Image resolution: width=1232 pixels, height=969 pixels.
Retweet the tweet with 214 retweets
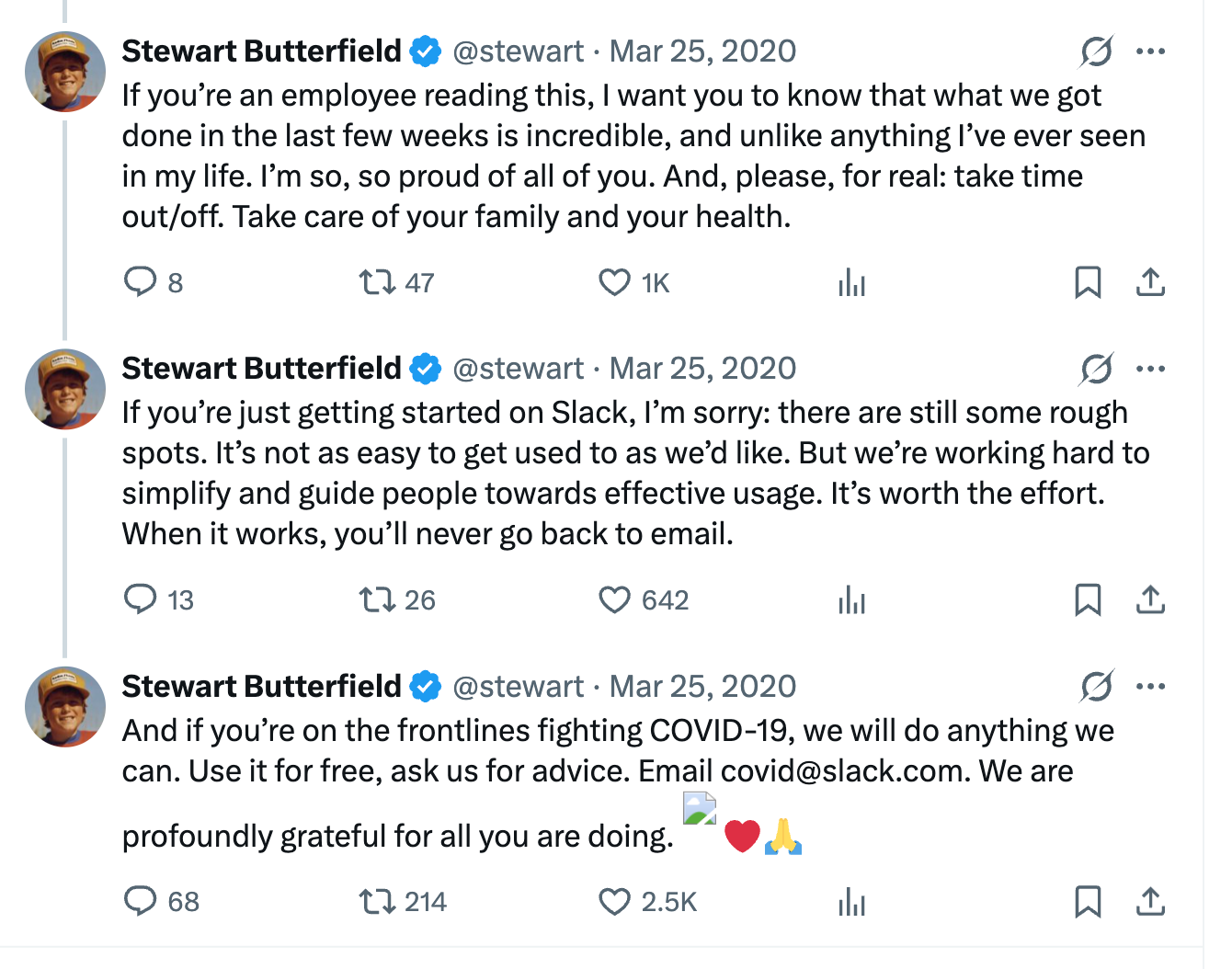pyautogui.click(x=376, y=901)
